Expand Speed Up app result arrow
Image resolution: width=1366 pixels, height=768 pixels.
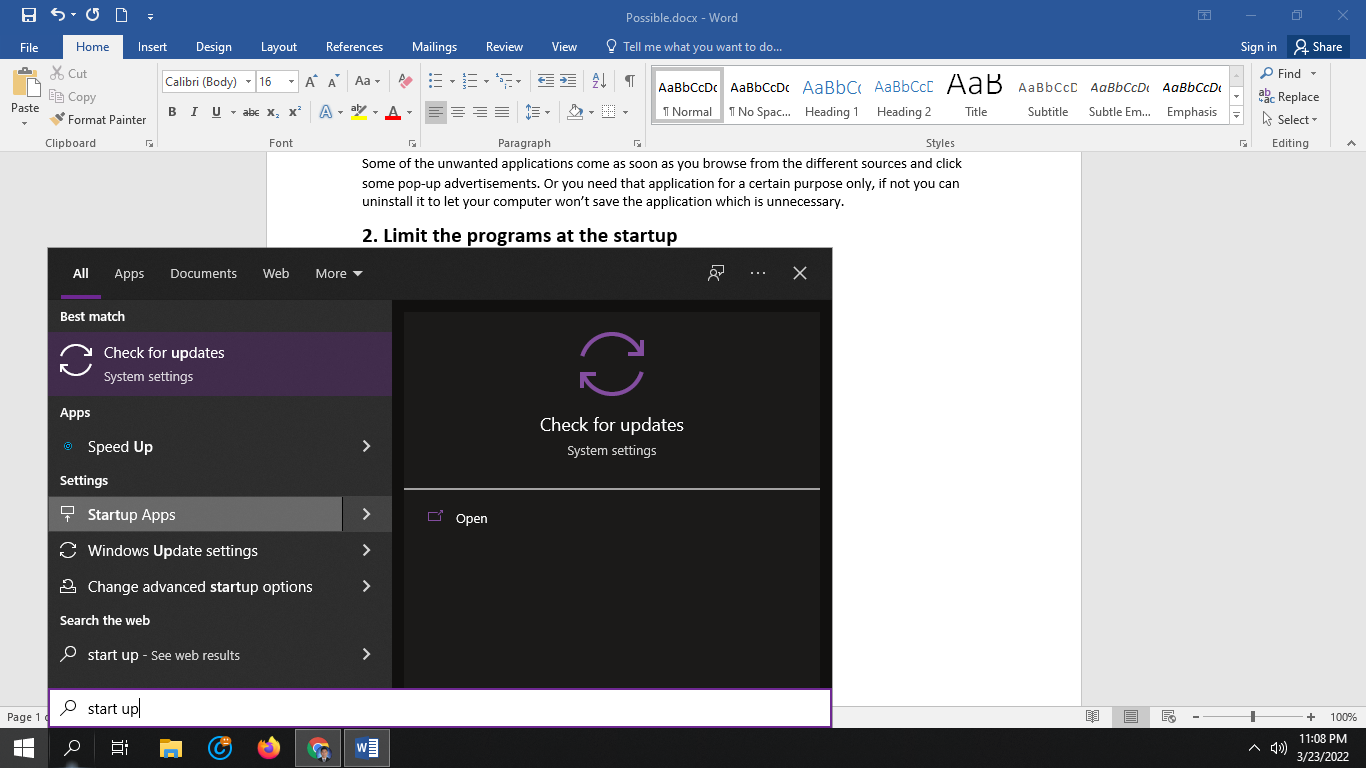(x=366, y=447)
